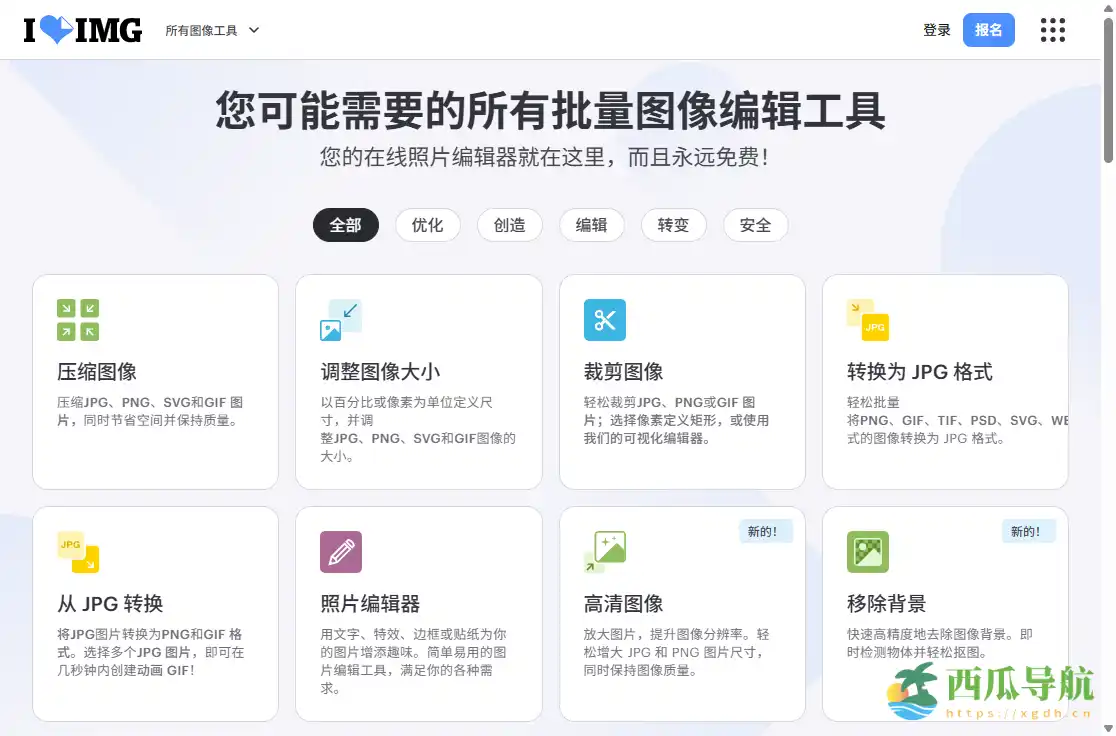
Task: Select the 转换为 JPG 格式 tool icon
Action: click(x=867, y=320)
